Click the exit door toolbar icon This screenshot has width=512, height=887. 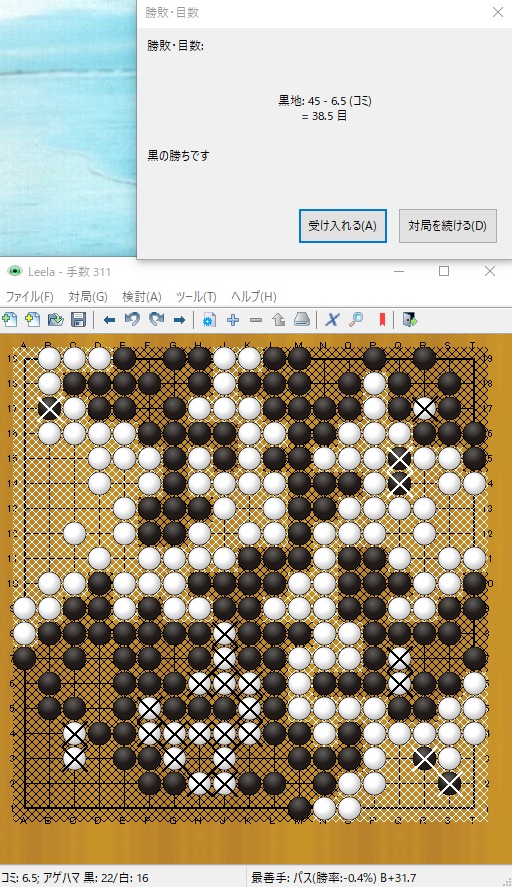pos(410,320)
